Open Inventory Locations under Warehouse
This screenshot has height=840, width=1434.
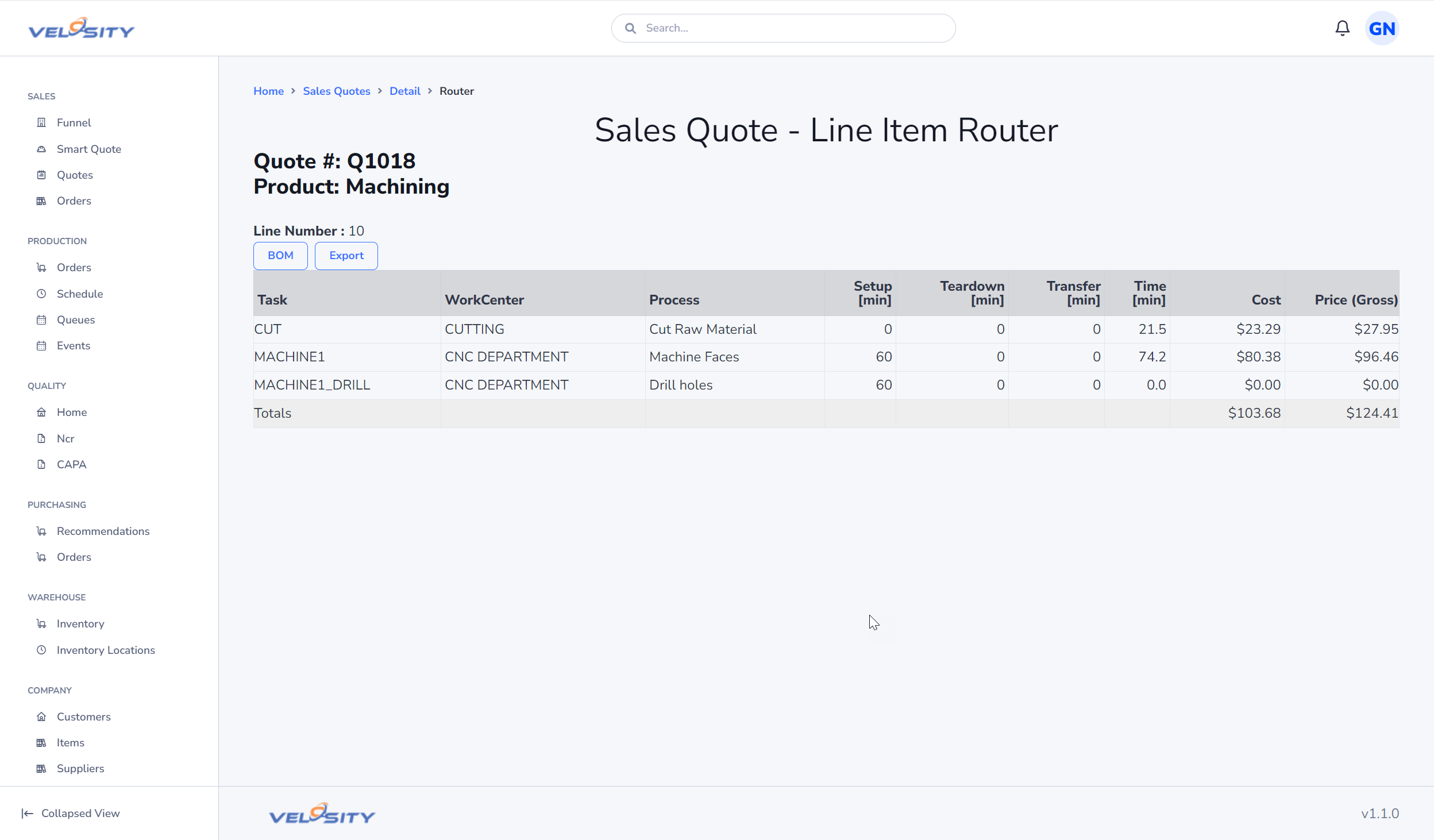tap(106, 650)
